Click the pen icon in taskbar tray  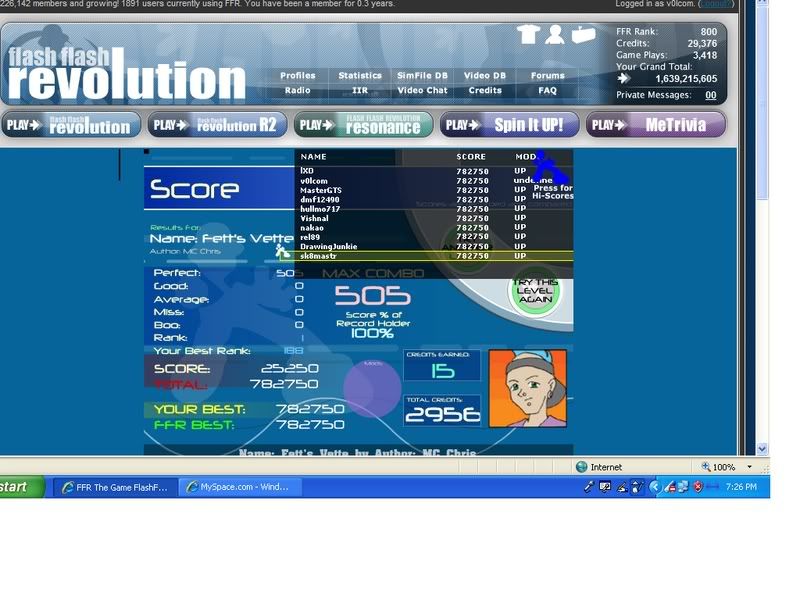(x=589, y=487)
